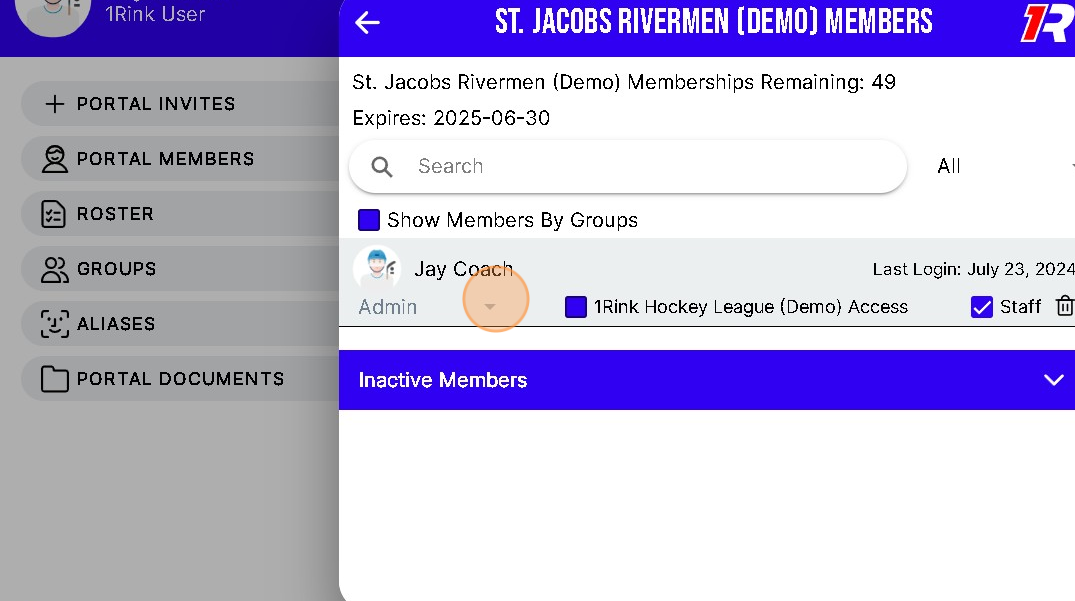Viewport: 1075px width, 601px height.
Task: Enable Show Members By Groups checkbox
Action: pos(369,220)
